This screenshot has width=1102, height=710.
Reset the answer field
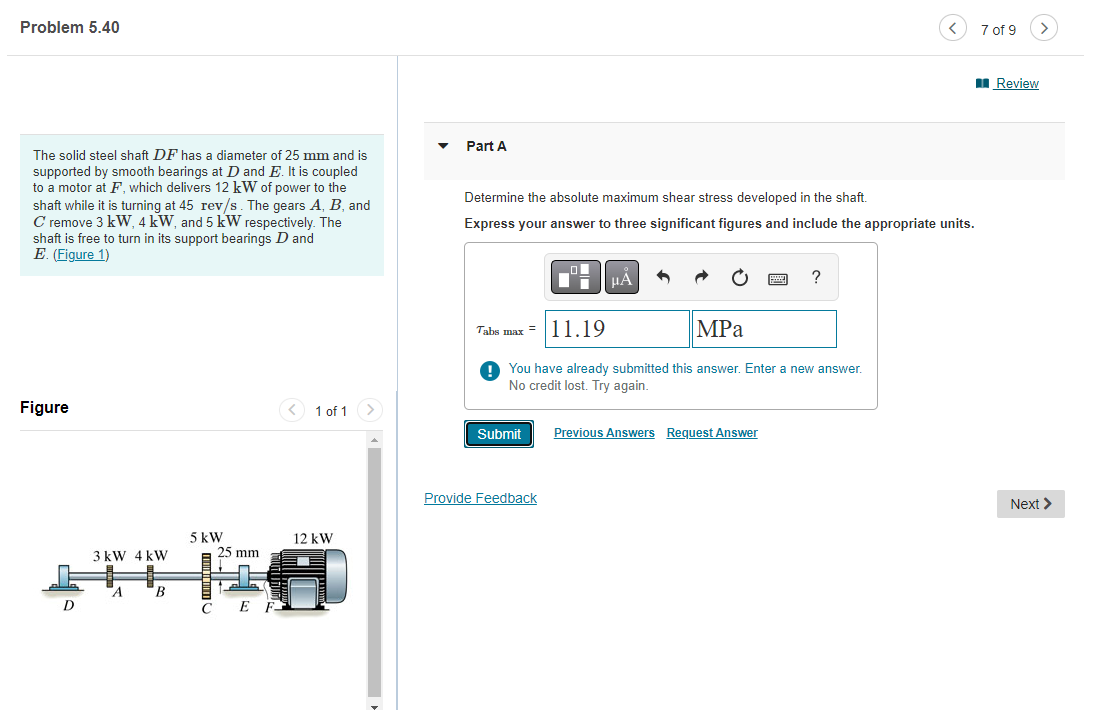739,278
